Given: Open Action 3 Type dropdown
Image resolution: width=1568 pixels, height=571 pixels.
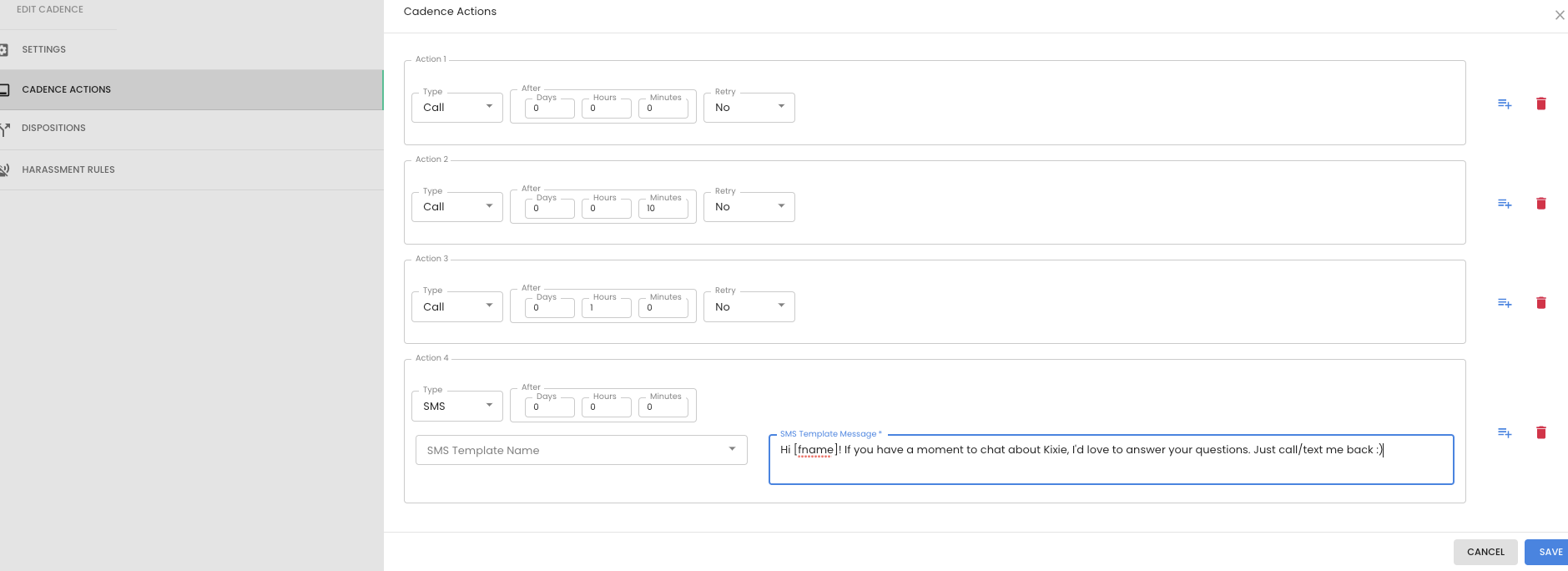Looking at the screenshot, I should click(x=457, y=307).
